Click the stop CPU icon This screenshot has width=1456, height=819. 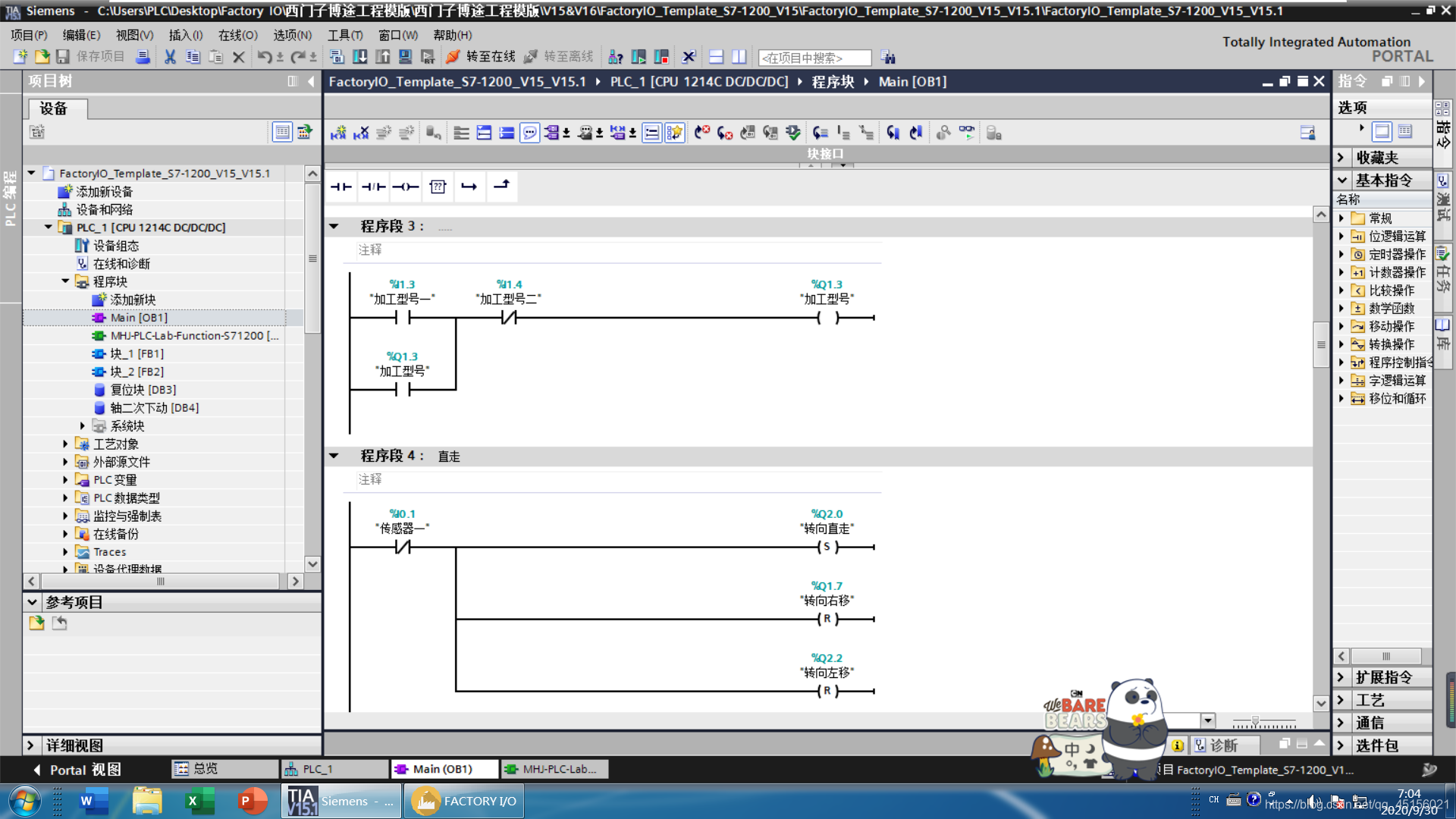tap(661, 57)
